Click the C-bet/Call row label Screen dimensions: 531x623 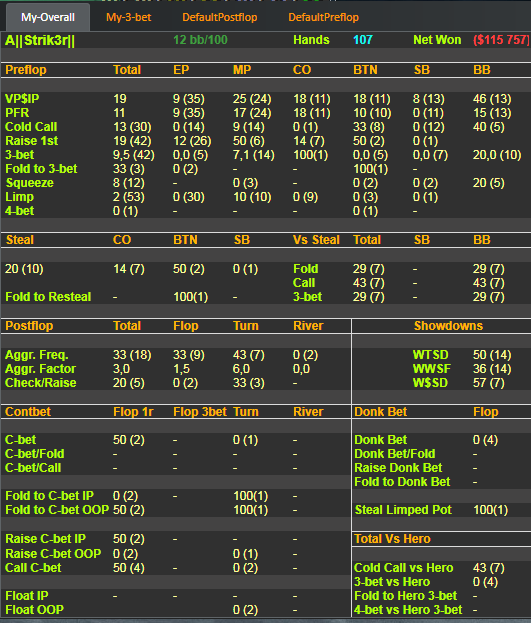pyautogui.click(x=33, y=468)
